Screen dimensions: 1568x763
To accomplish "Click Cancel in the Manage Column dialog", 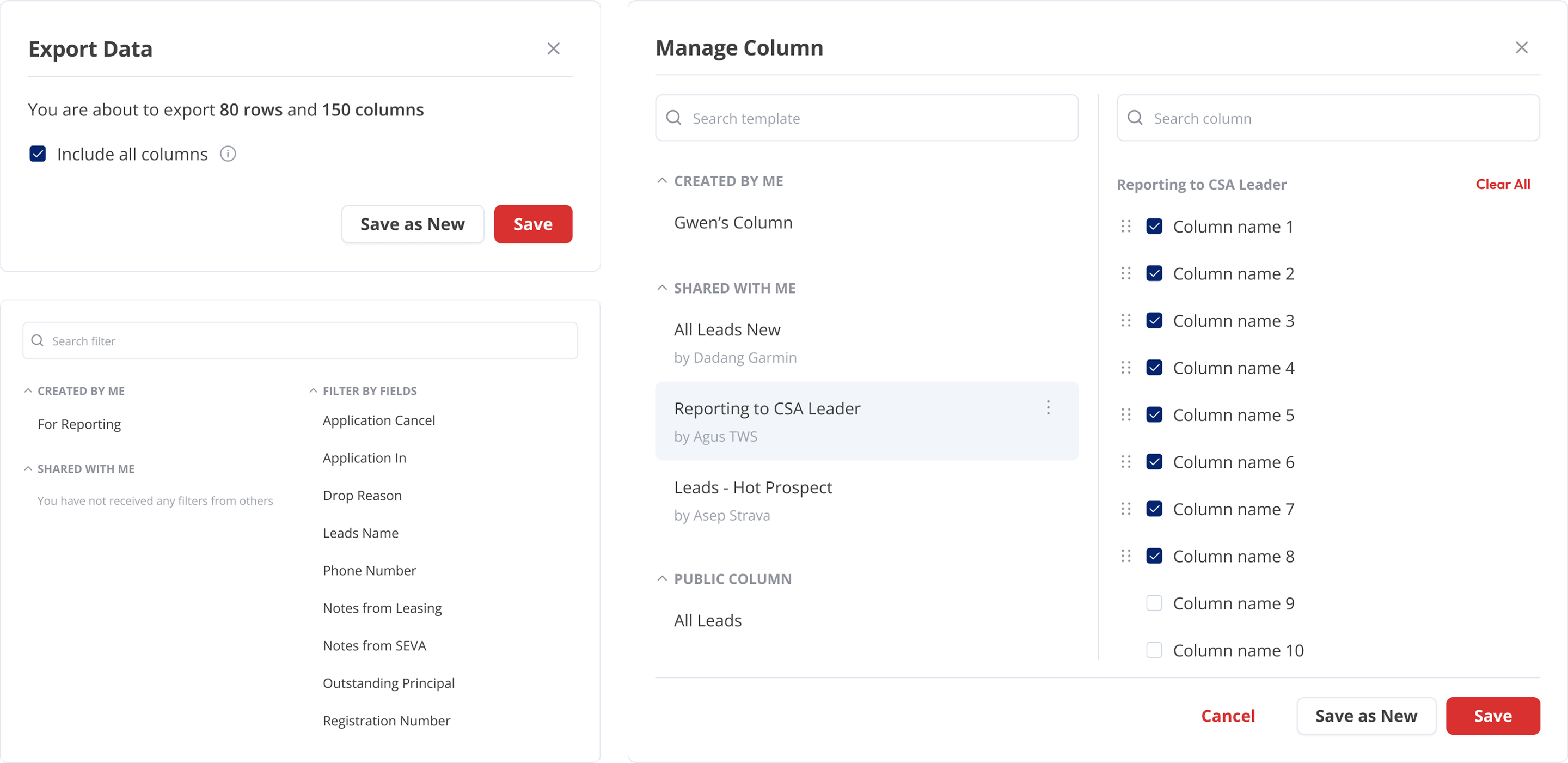I will [1228, 716].
